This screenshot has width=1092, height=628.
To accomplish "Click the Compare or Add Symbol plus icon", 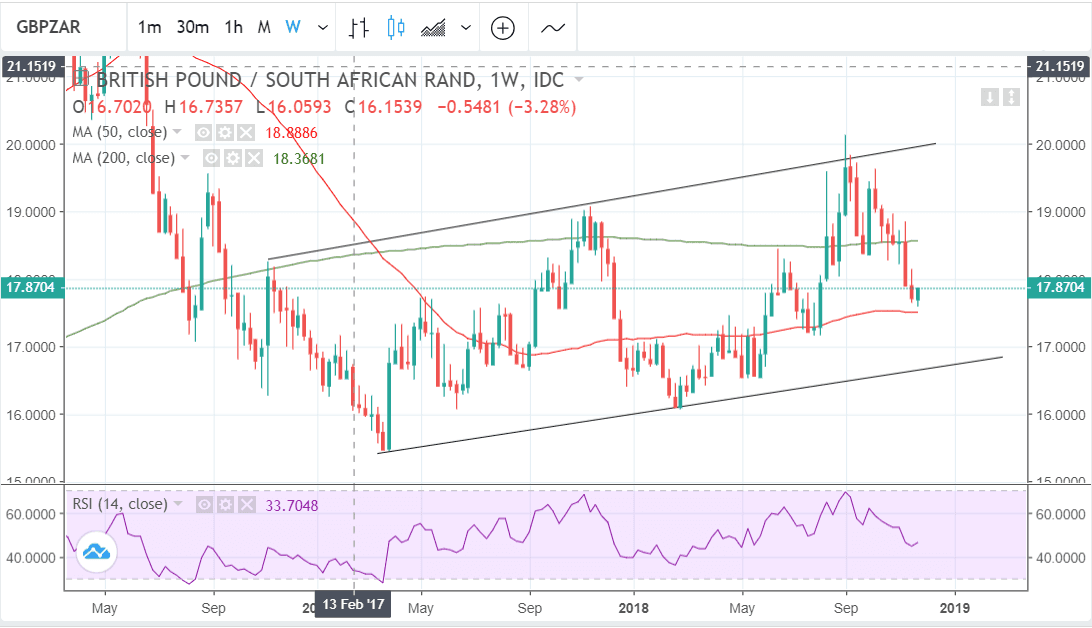I will [502, 28].
